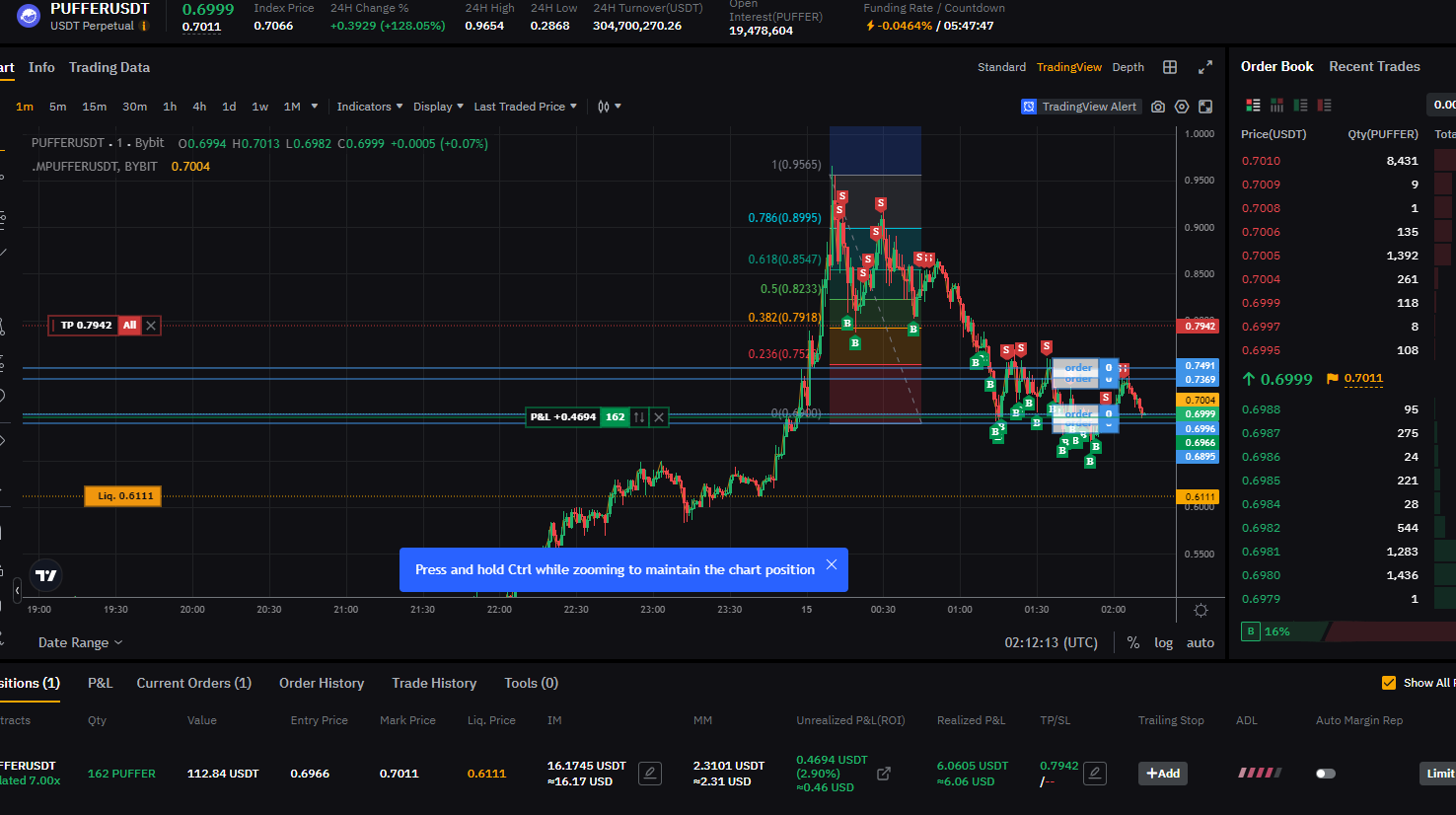This screenshot has height=815, width=1456.
Task: Show sell-only order book view
Action: pyautogui.click(x=1325, y=105)
